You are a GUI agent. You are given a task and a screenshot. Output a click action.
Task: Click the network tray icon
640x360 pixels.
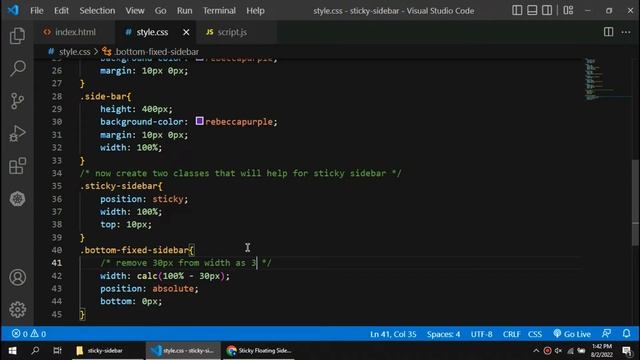pyautogui.click(x=570, y=351)
